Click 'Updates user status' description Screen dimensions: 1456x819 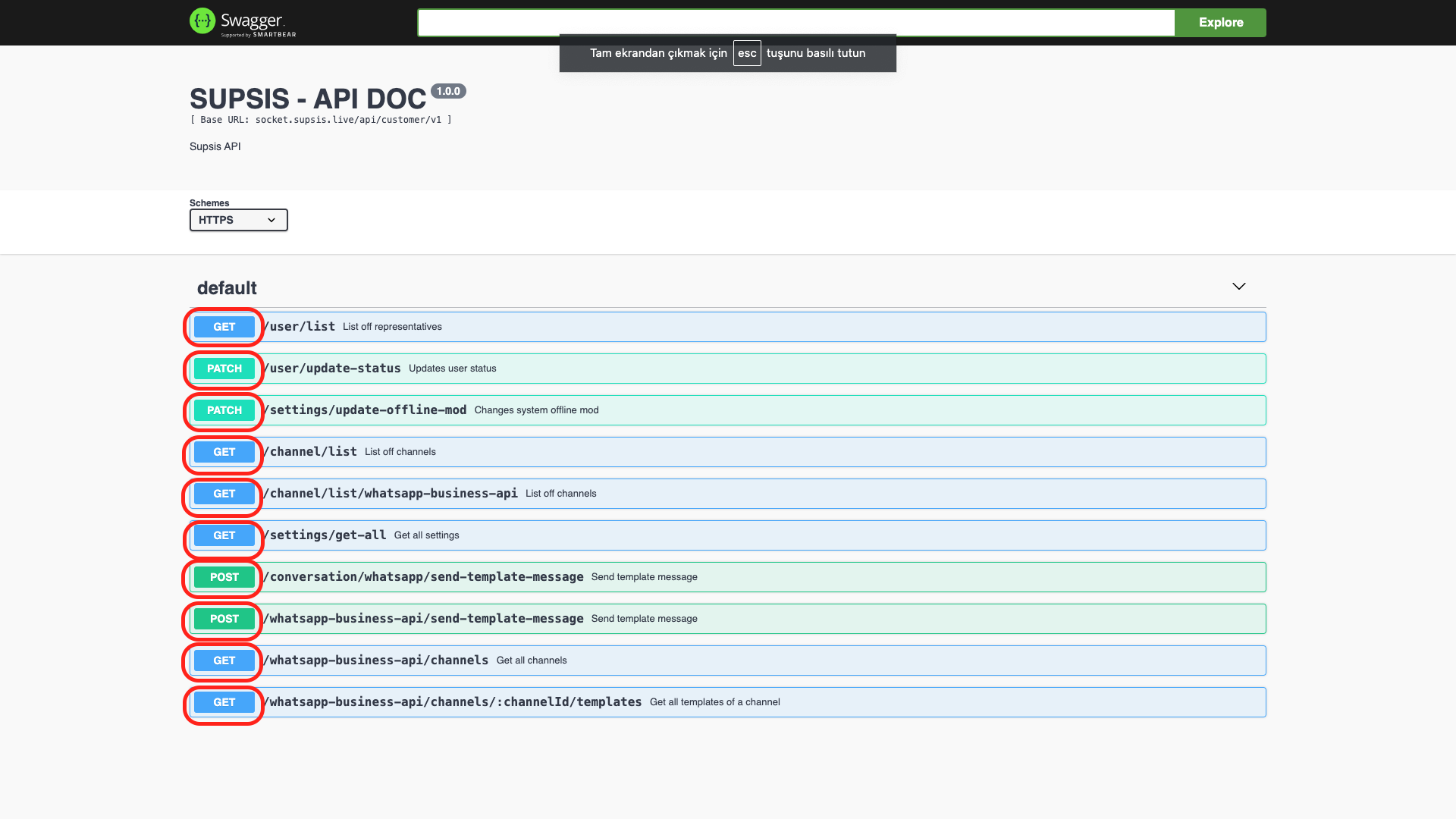tap(453, 369)
